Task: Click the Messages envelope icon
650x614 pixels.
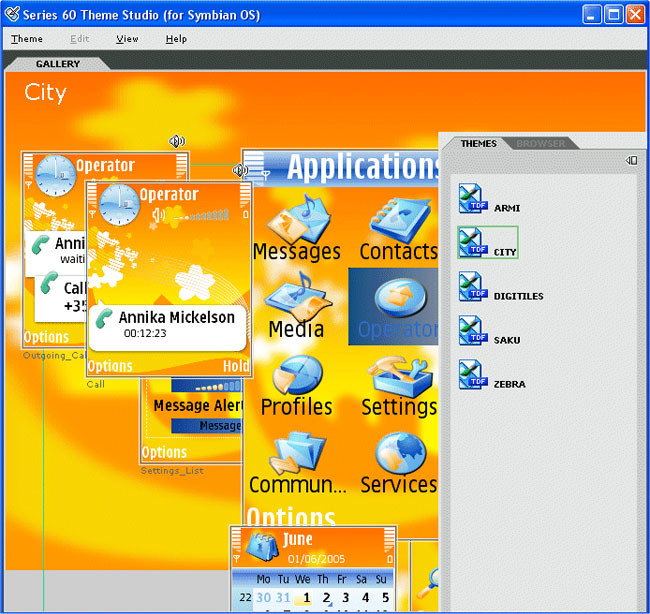Action: 298,218
